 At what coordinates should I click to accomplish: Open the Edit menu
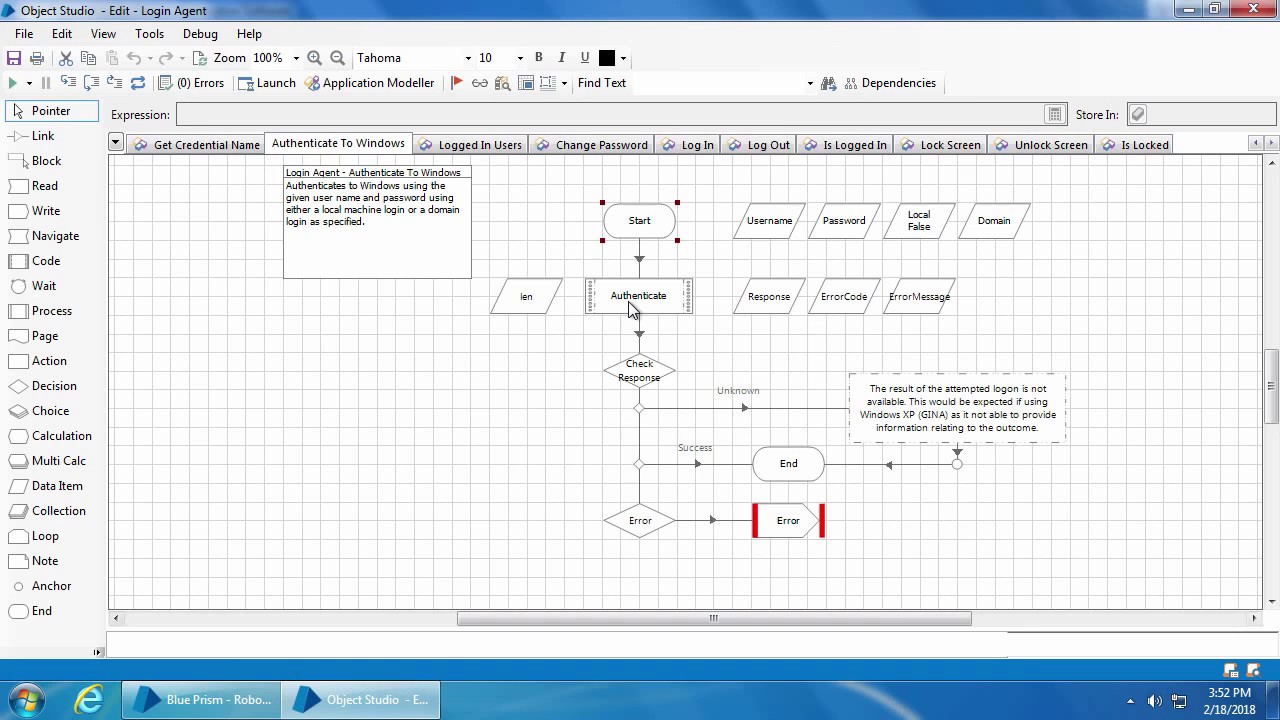[x=62, y=34]
